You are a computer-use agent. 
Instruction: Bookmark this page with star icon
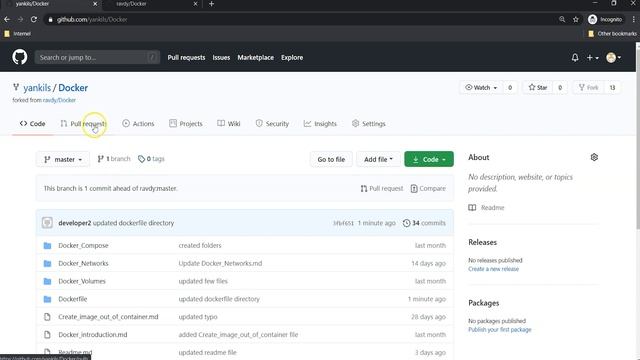click(576, 19)
